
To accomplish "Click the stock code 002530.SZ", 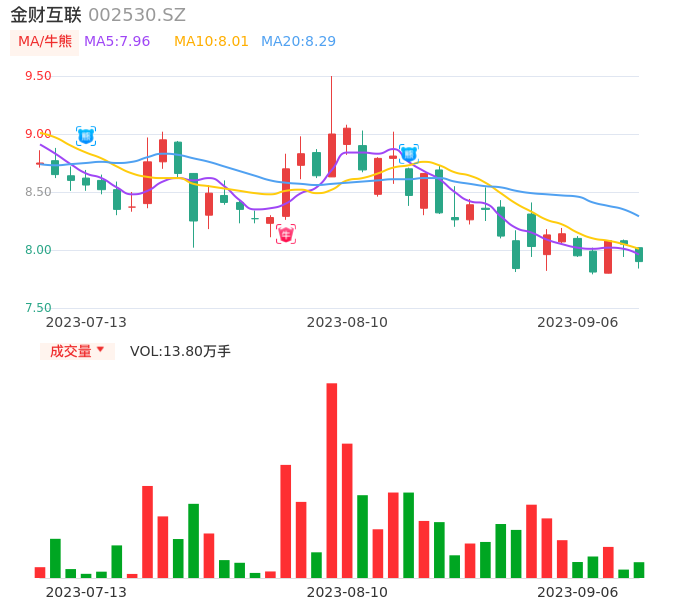I will (x=137, y=15).
